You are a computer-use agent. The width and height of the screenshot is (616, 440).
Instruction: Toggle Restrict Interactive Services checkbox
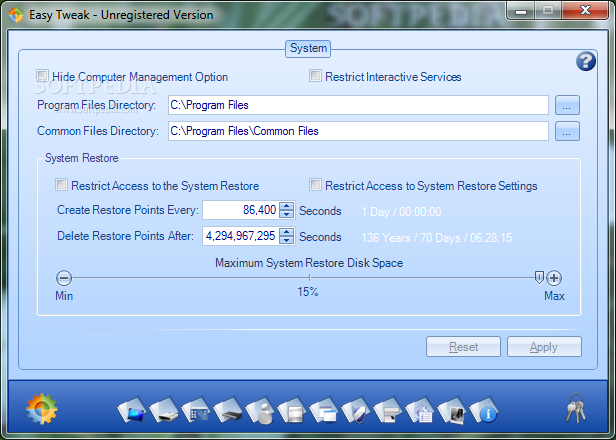point(315,76)
